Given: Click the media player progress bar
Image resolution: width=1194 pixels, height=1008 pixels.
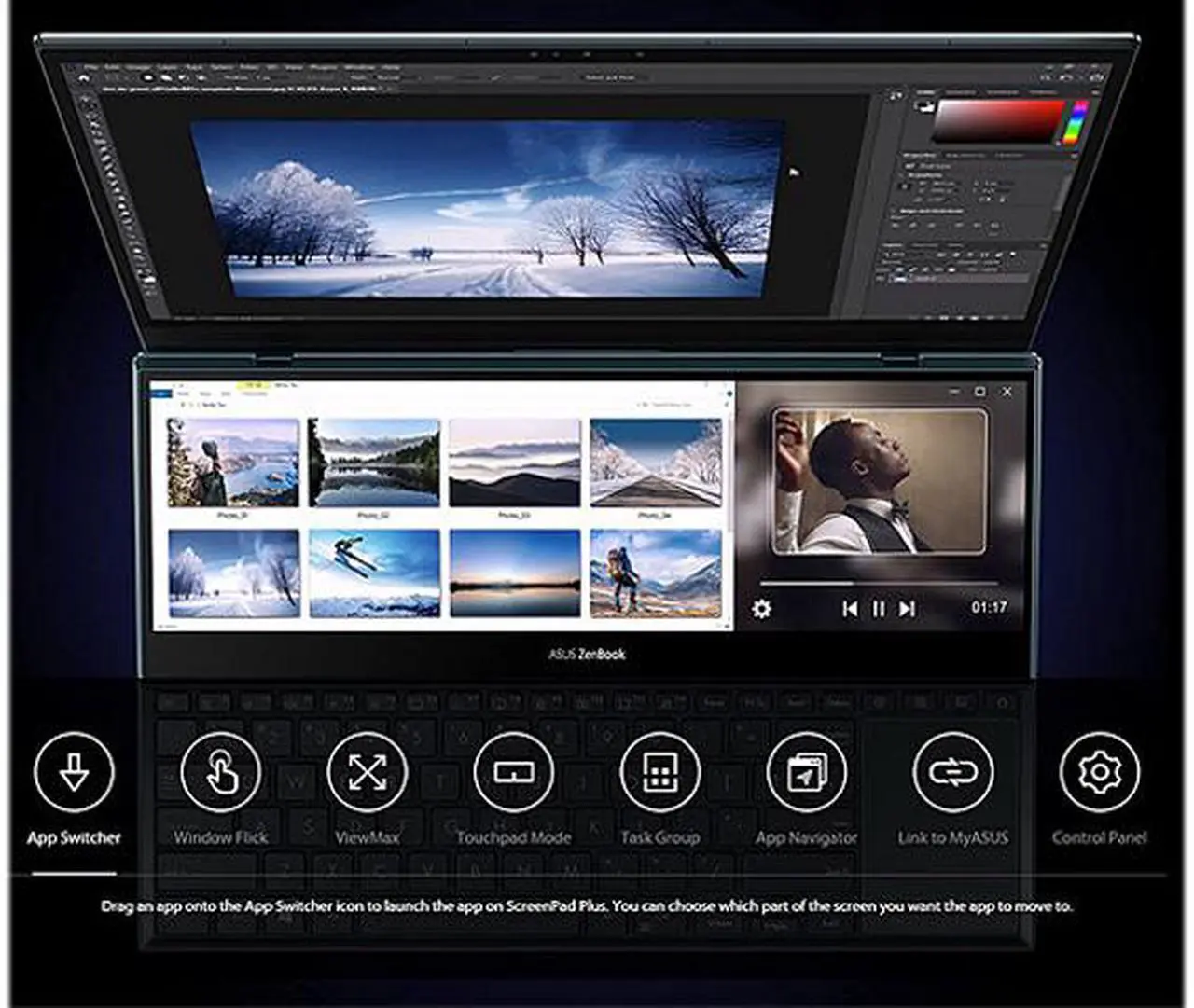Looking at the screenshot, I should tap(880, 584).
